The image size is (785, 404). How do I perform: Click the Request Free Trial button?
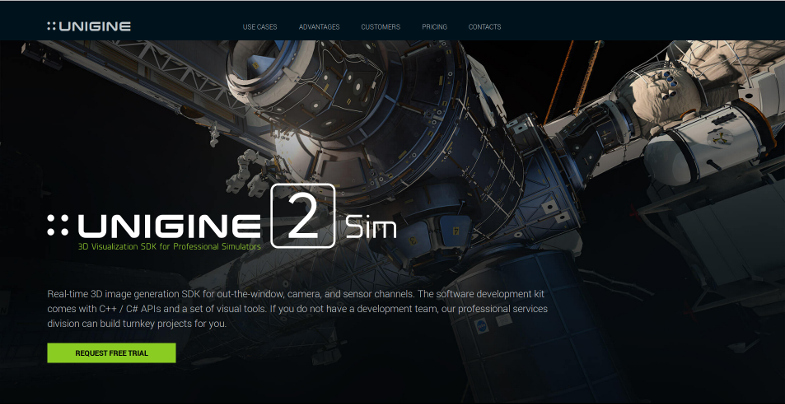[x=112, y=353]
